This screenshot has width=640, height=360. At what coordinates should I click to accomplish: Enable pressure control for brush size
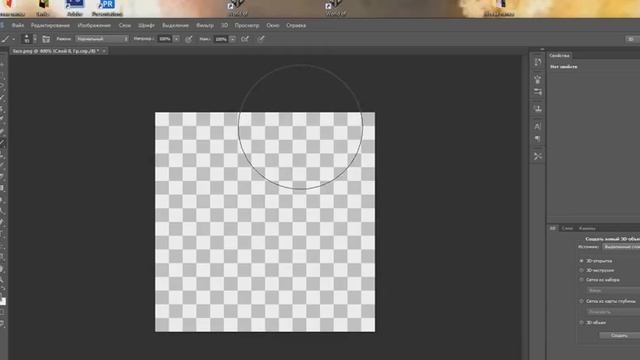(x=260, y=39)
